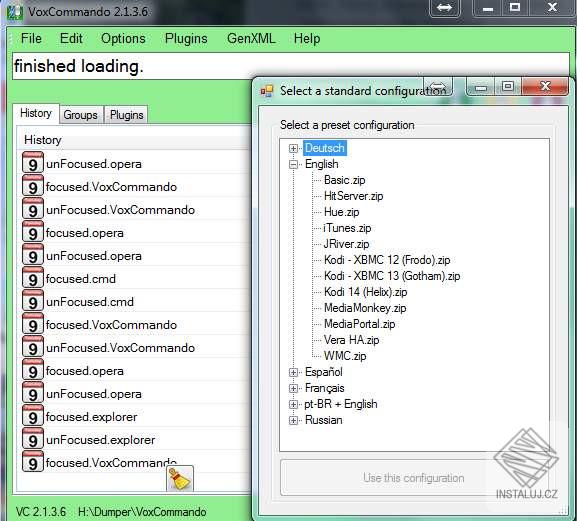Viewport: 577px width, 521px height.
Task: Open the Options menu
Action: (x=123, y=38)
